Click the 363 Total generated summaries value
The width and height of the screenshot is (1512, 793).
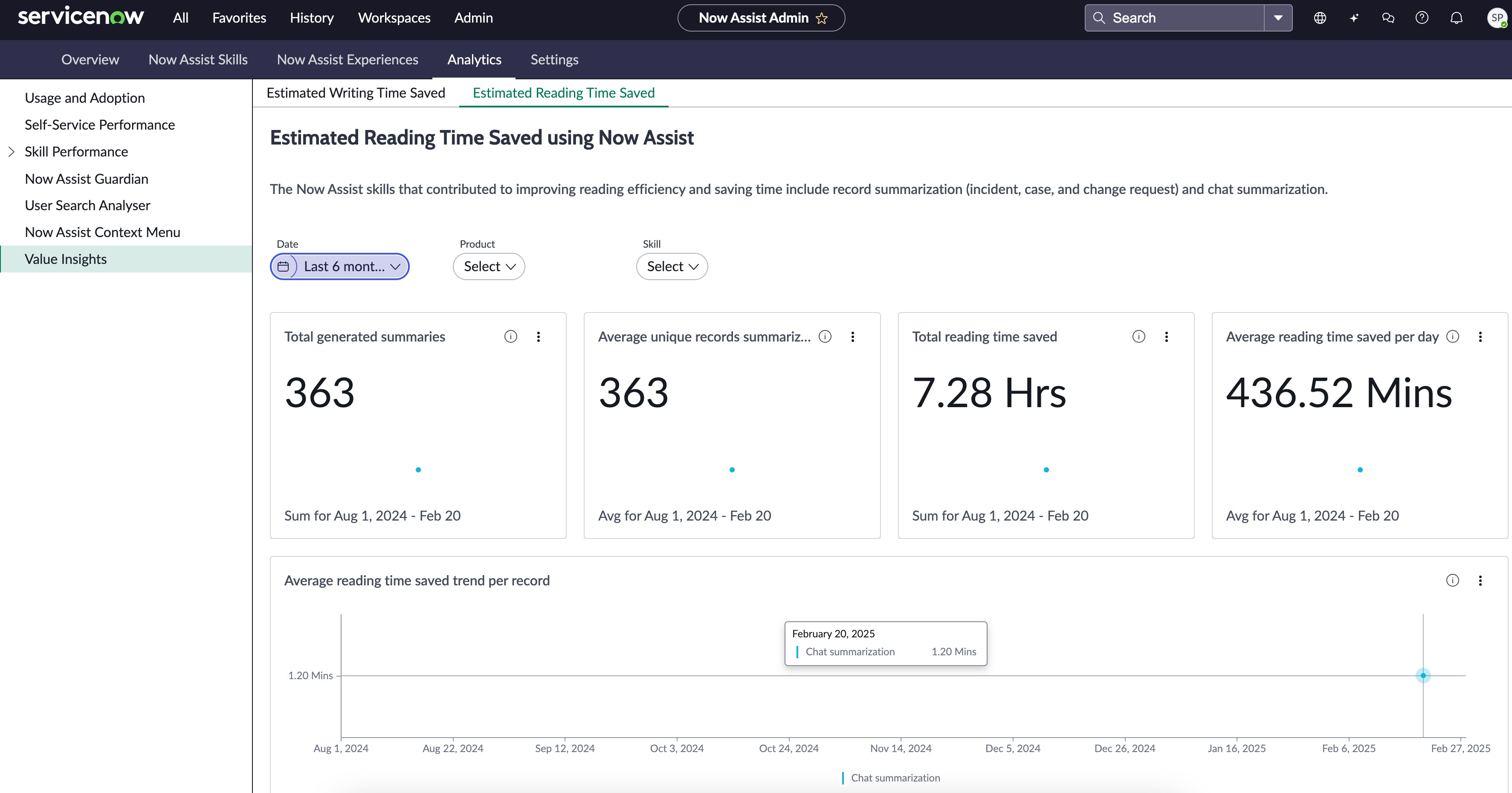[320, 393]
